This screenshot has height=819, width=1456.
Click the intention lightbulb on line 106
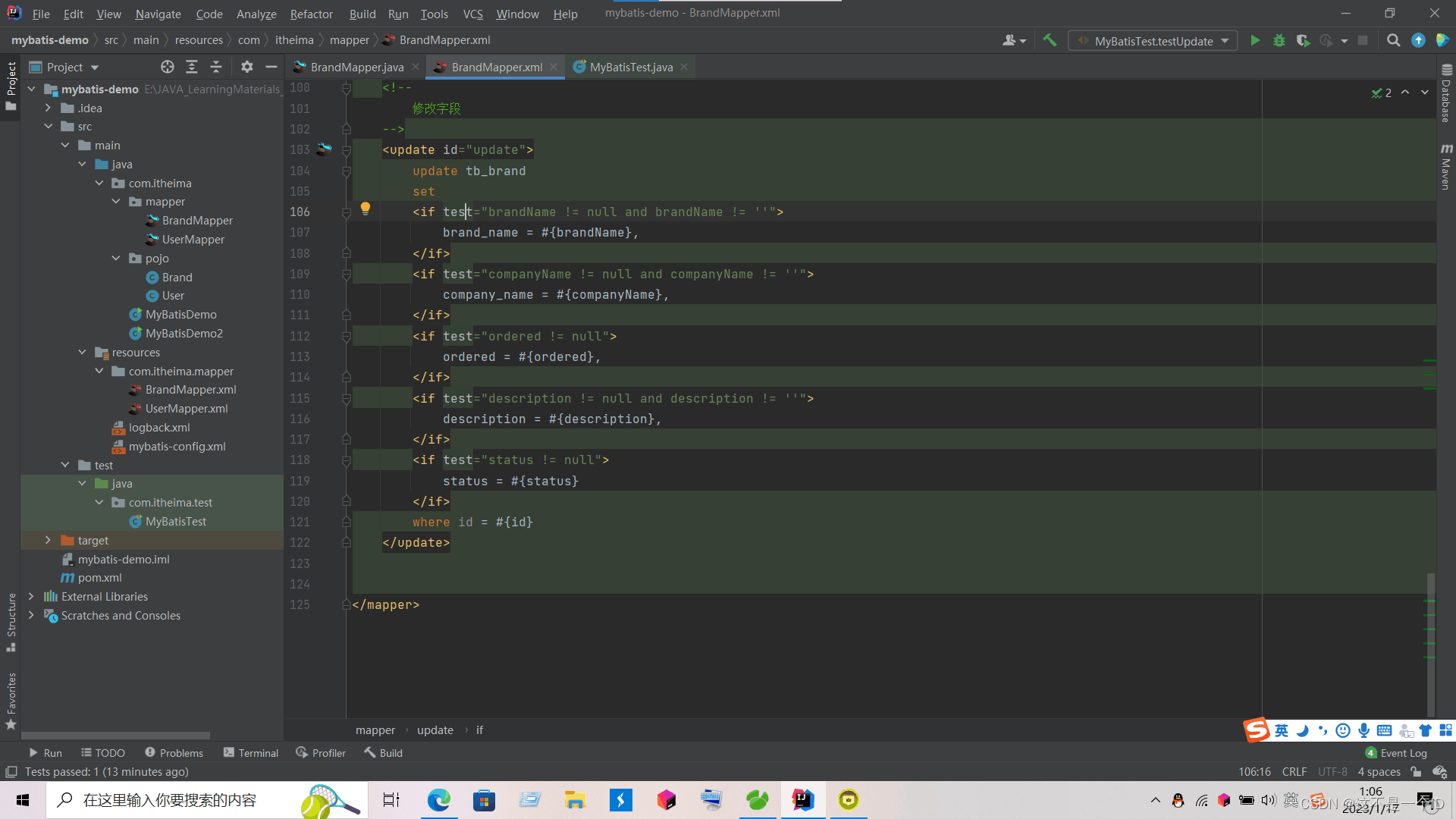pyautogui.click(x=365, y=209)
